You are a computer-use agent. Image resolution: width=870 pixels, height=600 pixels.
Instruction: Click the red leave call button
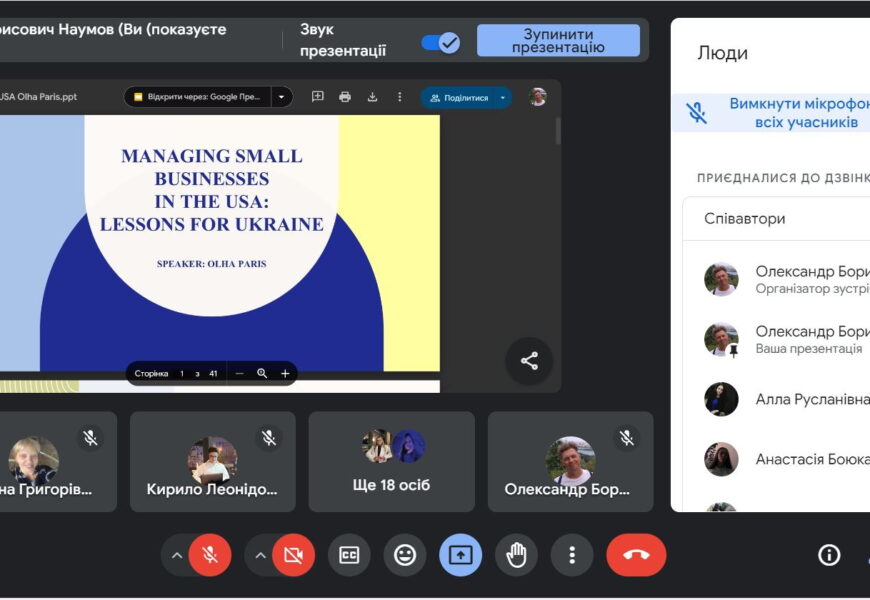point(636,555)
